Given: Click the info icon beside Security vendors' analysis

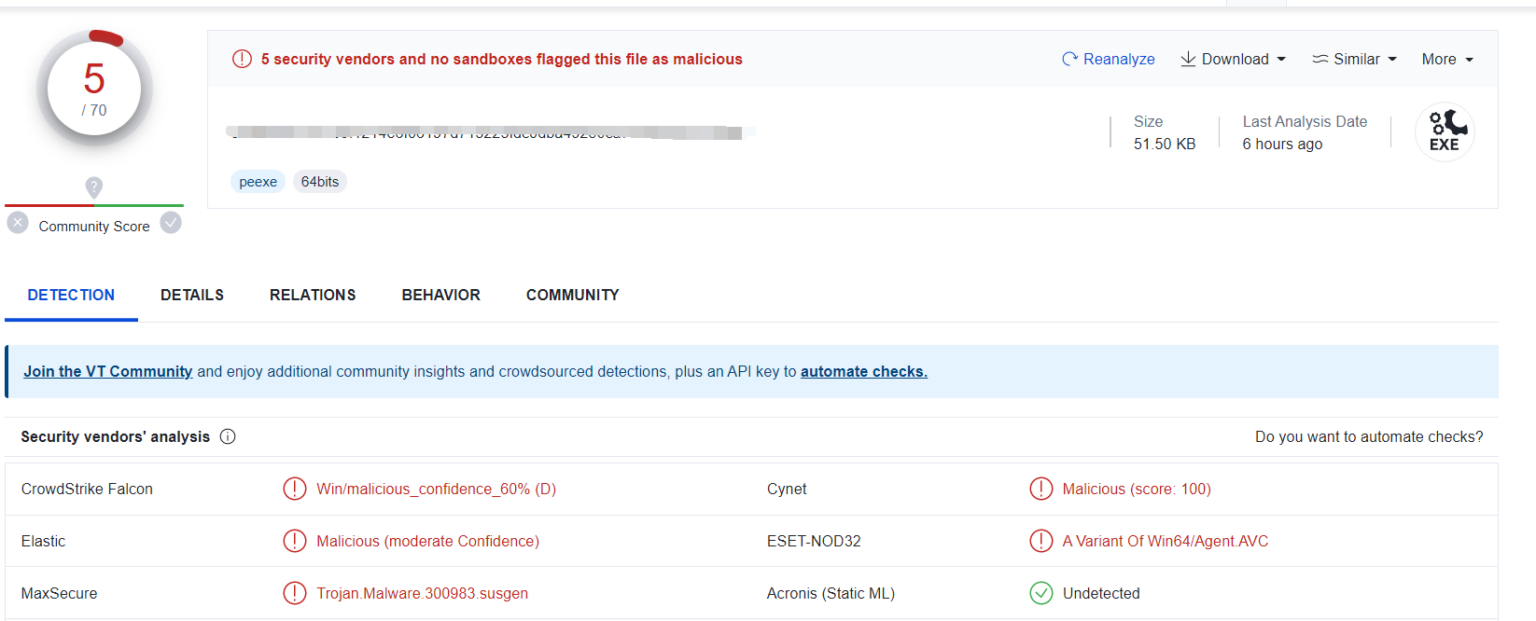Looking at the screenshot, I should click(228, 437).
